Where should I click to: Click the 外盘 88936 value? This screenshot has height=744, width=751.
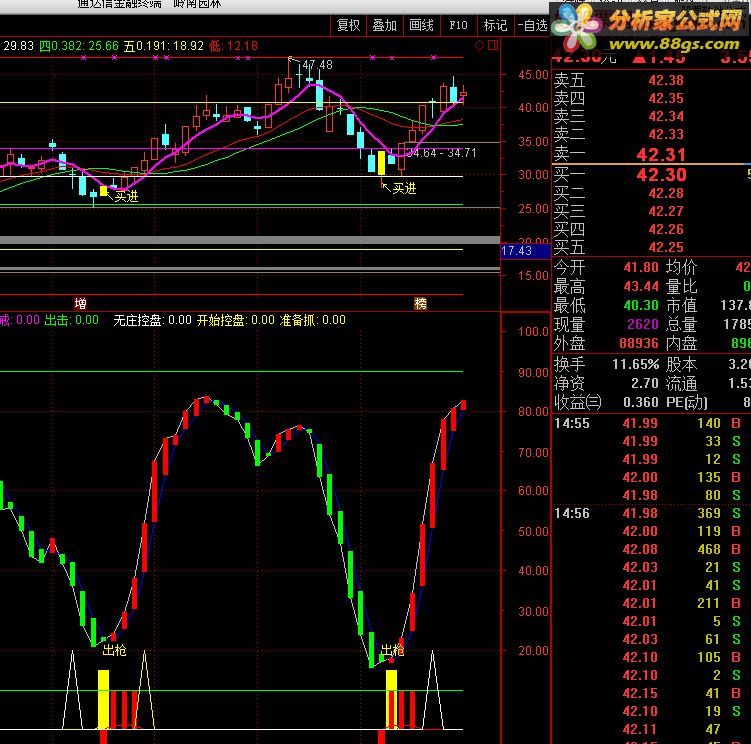click(639, 343)
